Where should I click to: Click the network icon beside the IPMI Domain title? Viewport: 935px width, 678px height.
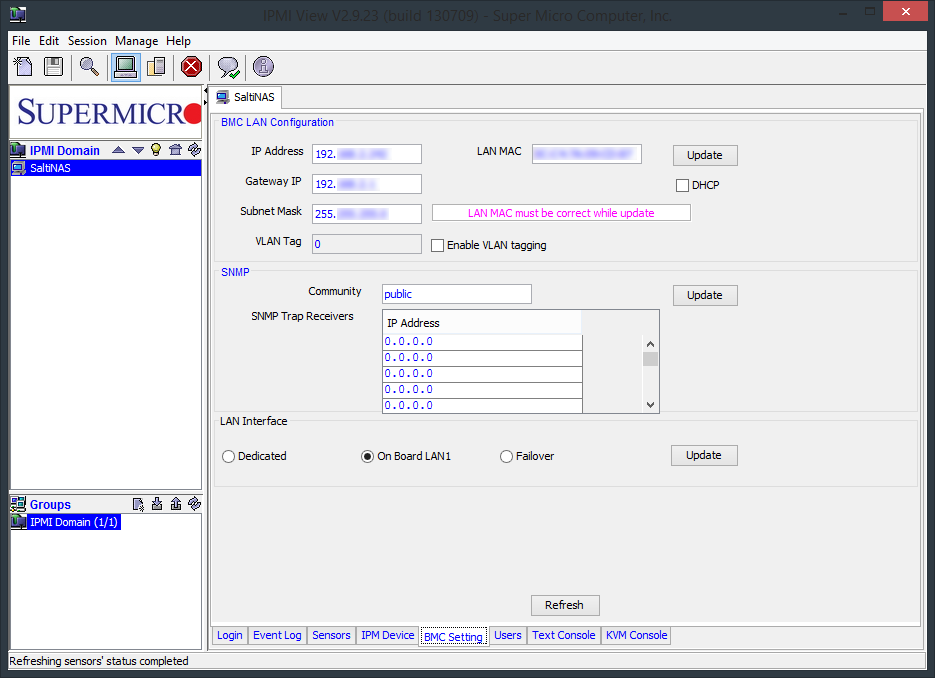click(x=18, y=150)
